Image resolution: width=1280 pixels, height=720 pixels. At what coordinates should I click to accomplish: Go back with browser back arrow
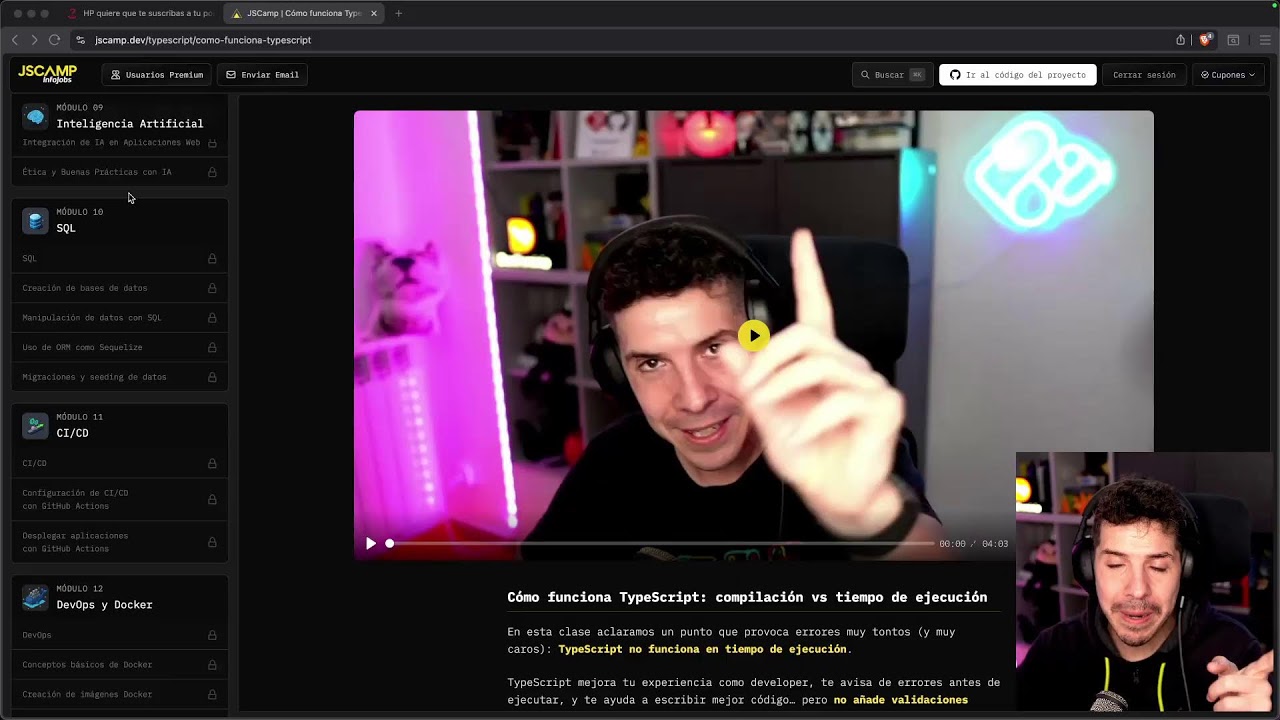click(14, 40)
